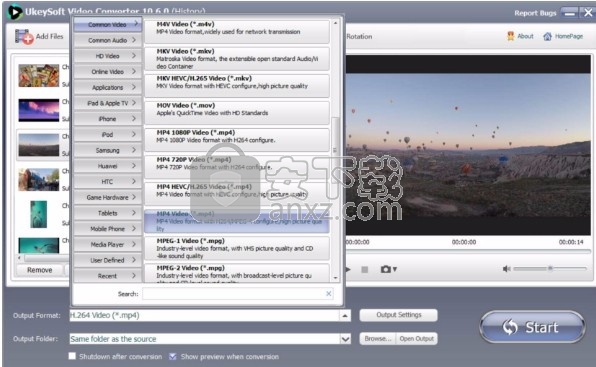Viewport: 596px width, 367px height.
Task: Click the Remove button
Action: (40, 270)
